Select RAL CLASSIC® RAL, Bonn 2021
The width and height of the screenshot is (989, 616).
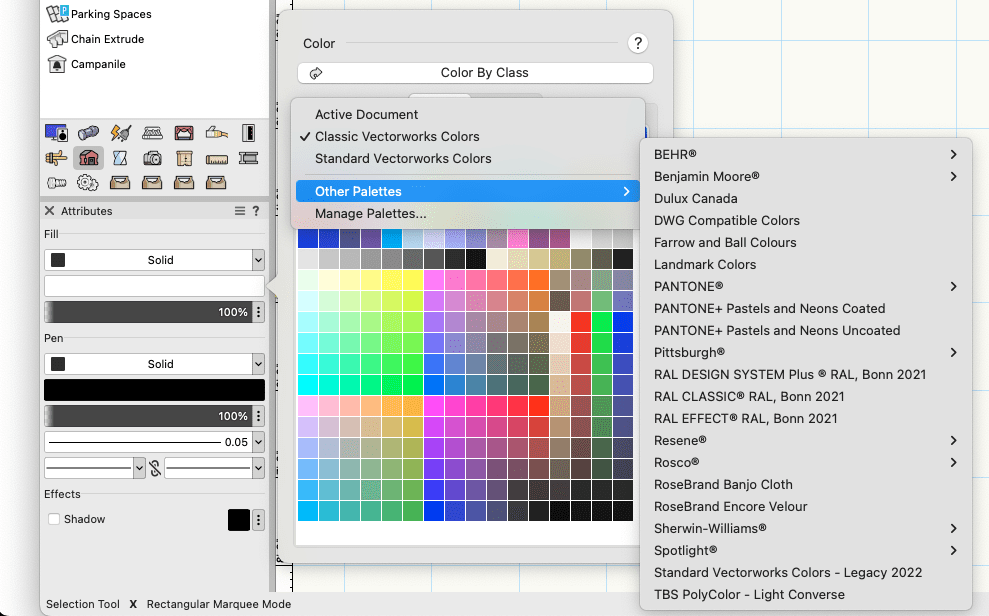point(806,397)
